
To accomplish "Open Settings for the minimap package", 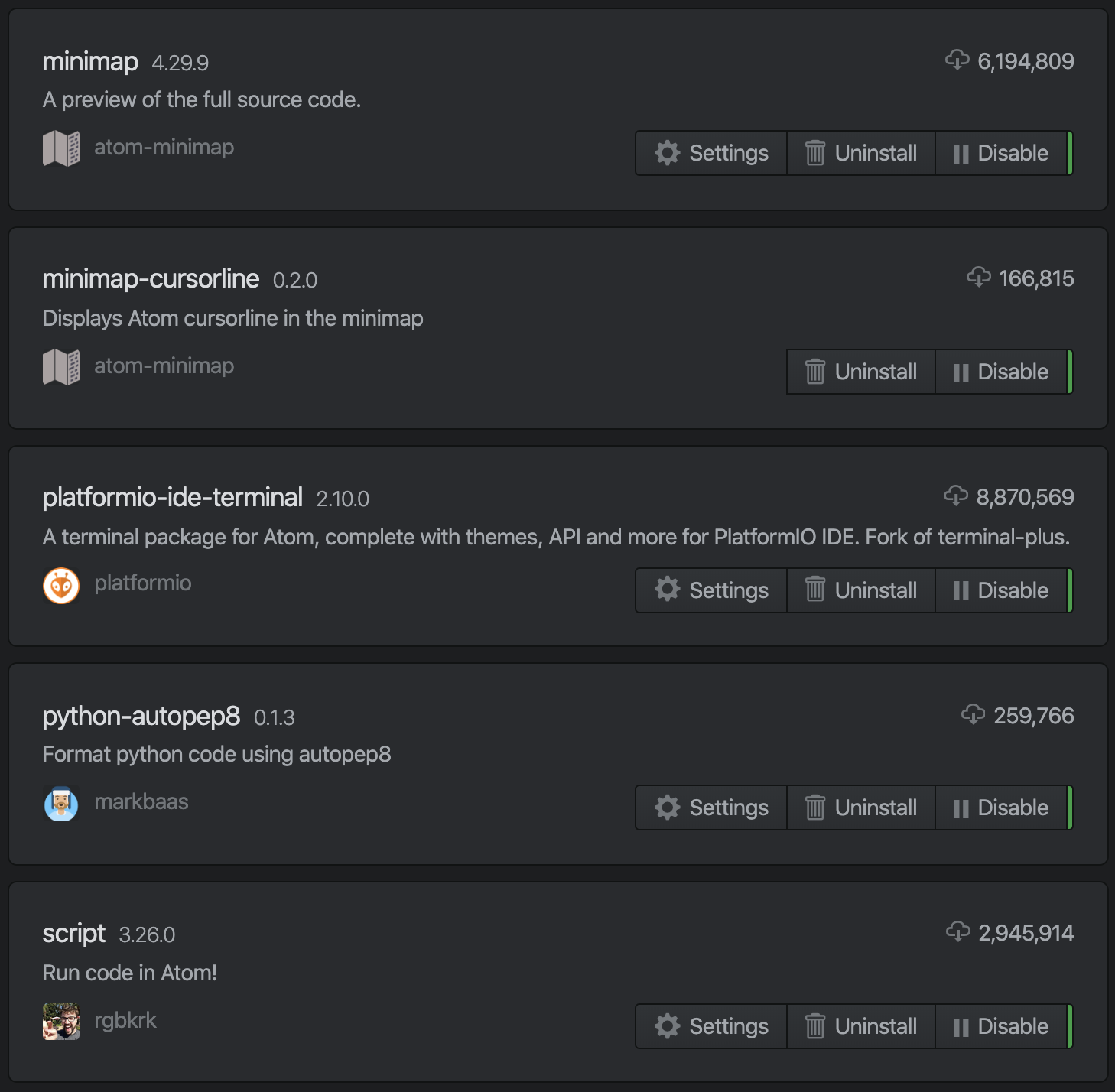I will pyautogui.click(x=710, y=153).
